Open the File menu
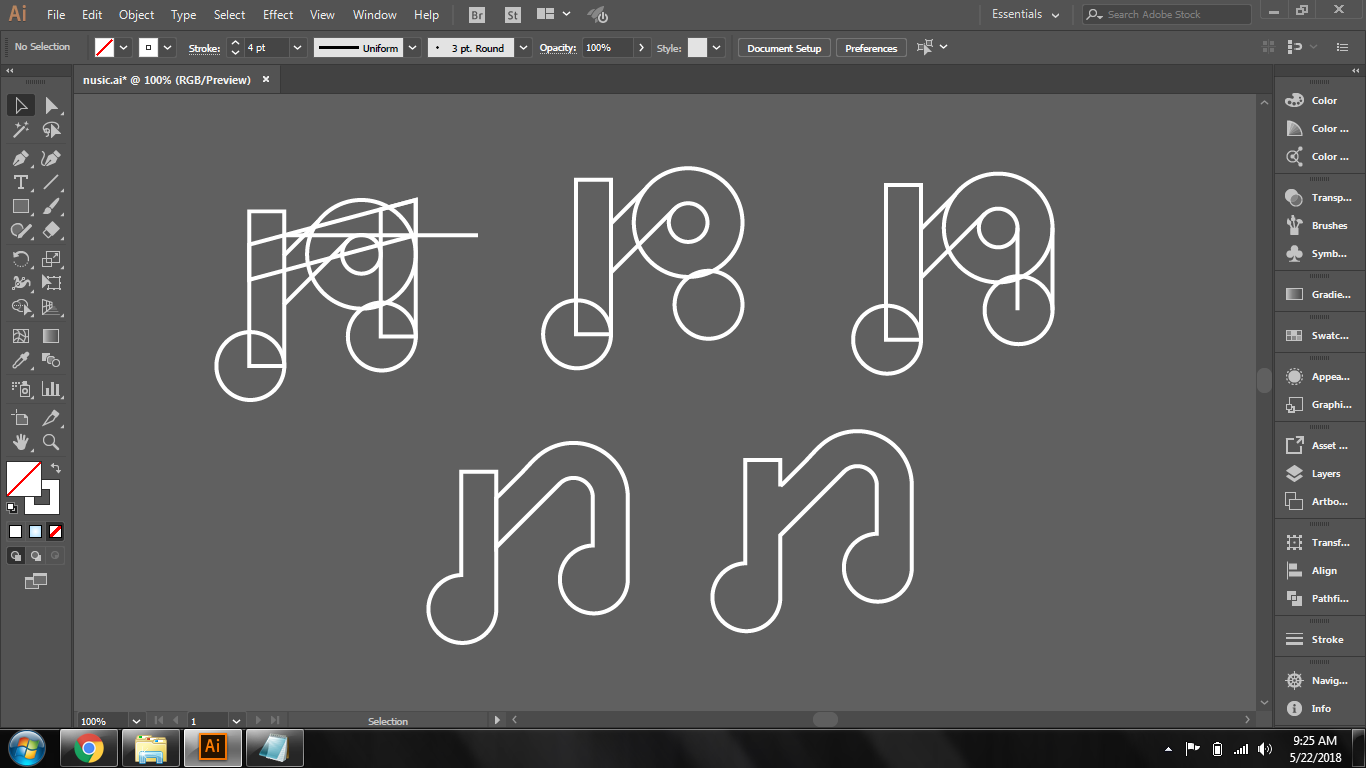Screen dimensions: 1366x768 click(x=56, y=15)
